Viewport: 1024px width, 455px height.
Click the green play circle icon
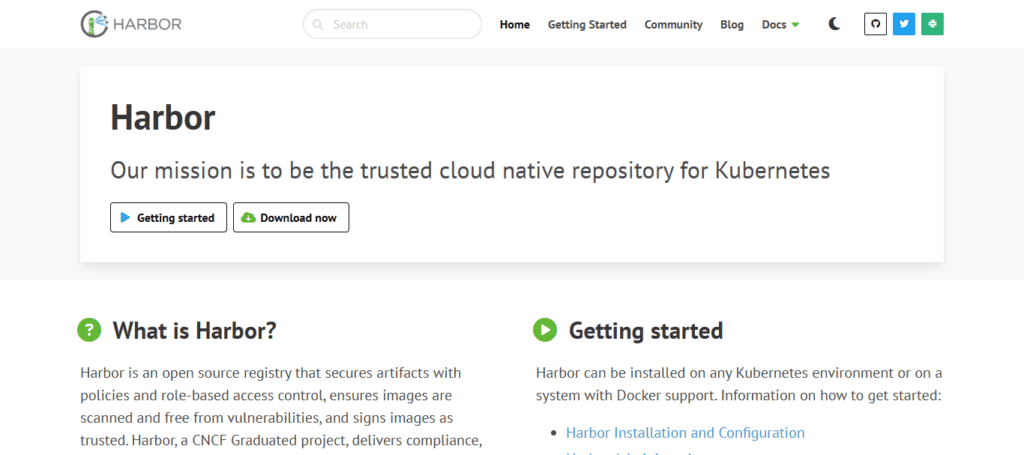pyautogui.click(x=545, y=330)
